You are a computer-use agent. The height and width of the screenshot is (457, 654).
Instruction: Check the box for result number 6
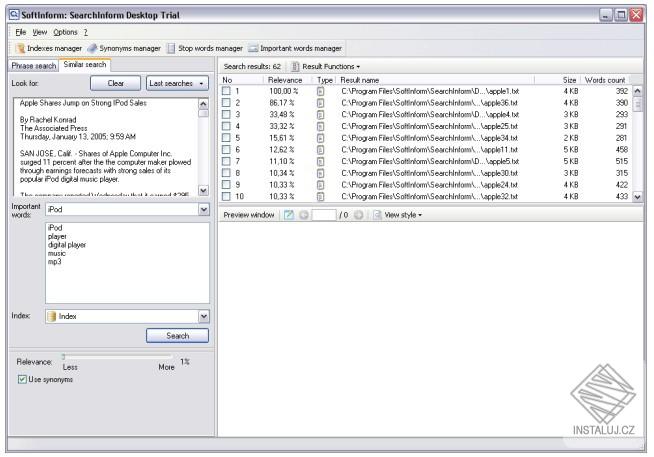coord(226,149)
